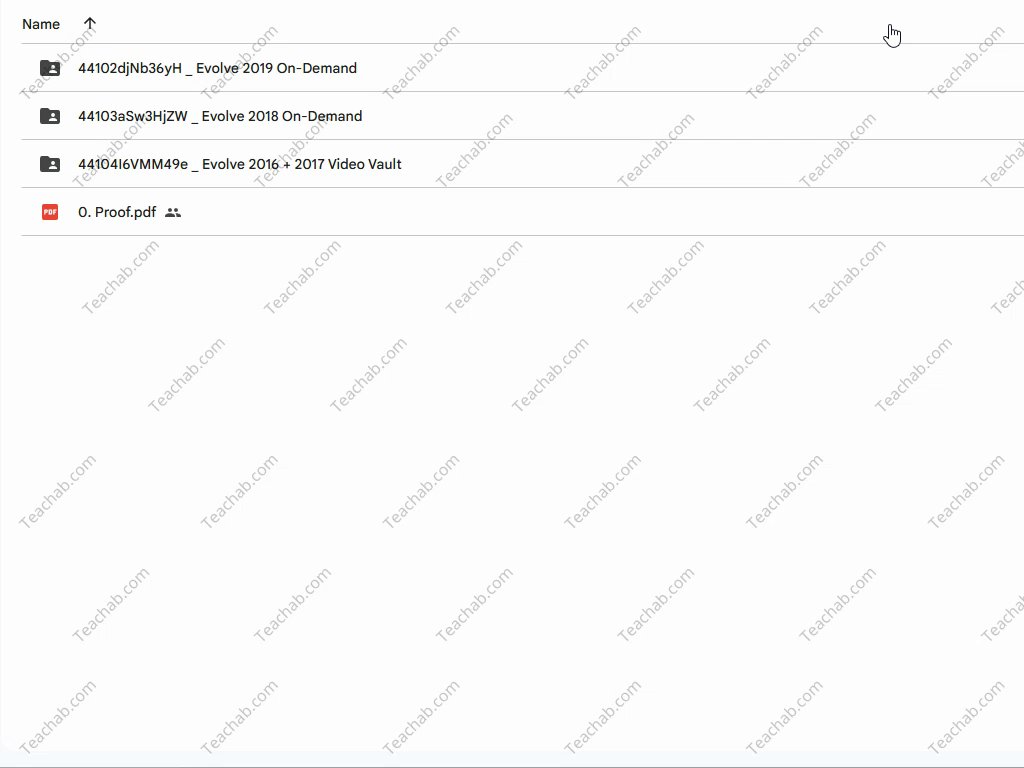
Task: Open folder '44102djNb36yH _ Evolve 2019 On-Demand'
Action: 217,68
